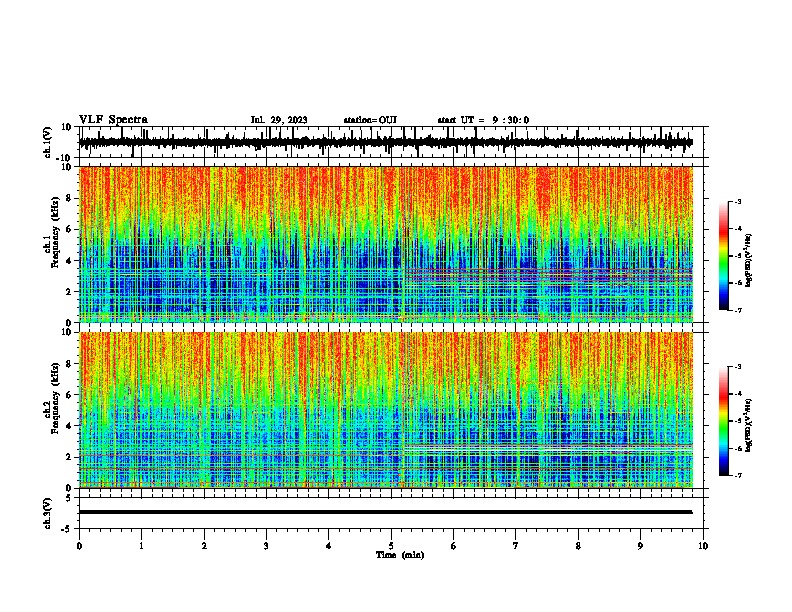Screen dimensions: 792x612
Task: Click the "8" kHz tick of ch.1 spectrogram
Action: click(x=69, y=198)
